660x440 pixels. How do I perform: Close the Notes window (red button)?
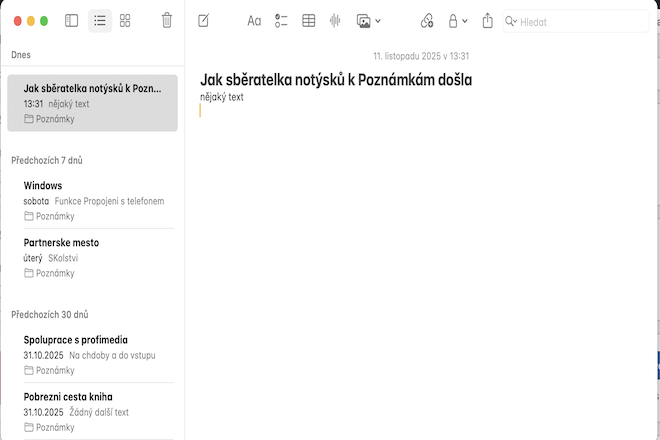[x=18, y=21]
